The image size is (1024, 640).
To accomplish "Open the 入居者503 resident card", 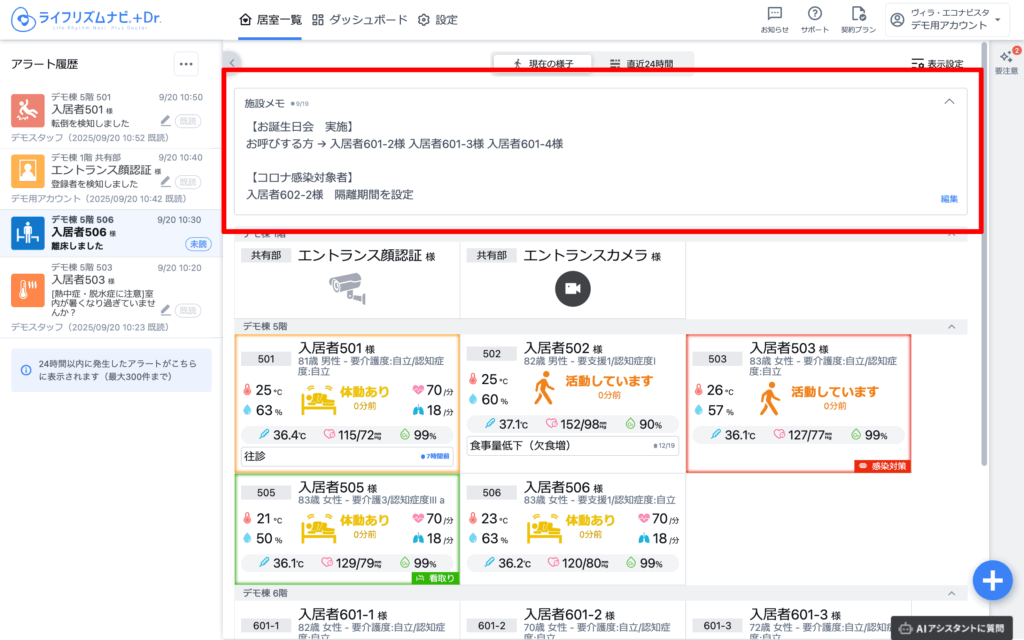I will tap(798, 402).
